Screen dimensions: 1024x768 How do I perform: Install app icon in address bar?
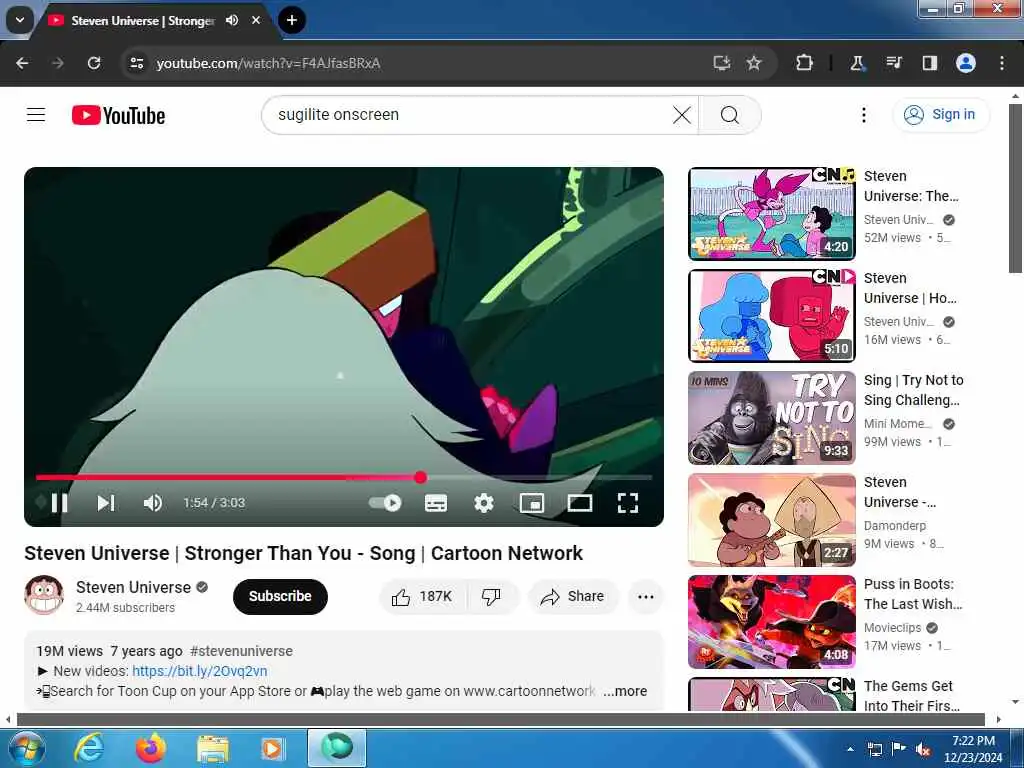[721, 63]
